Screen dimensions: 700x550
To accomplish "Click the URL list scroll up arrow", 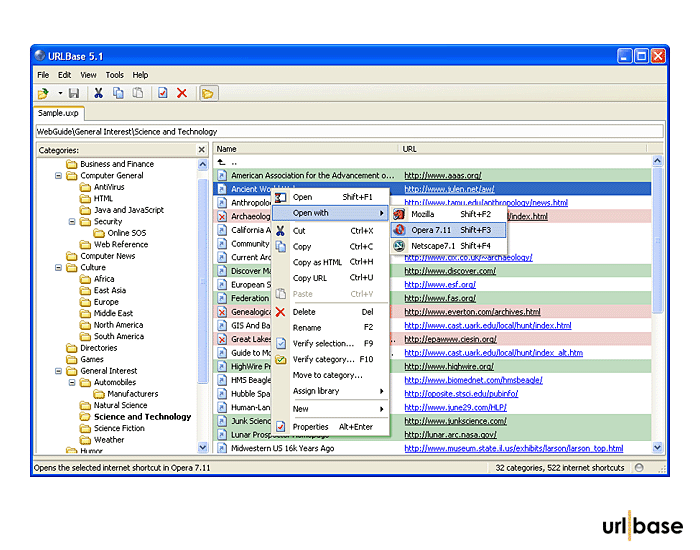I will point(657,161).
